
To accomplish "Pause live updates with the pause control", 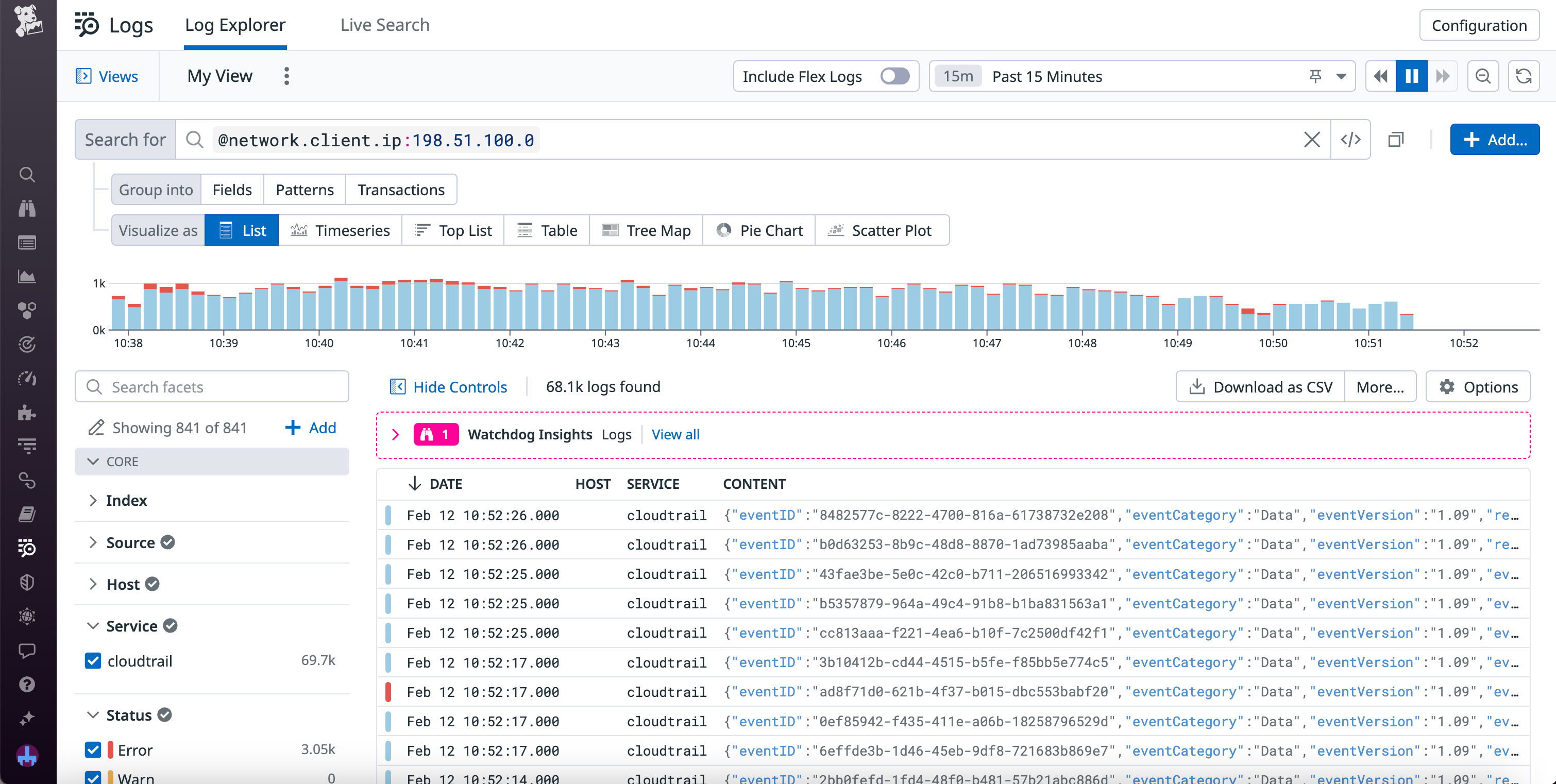I will 1411,76.
